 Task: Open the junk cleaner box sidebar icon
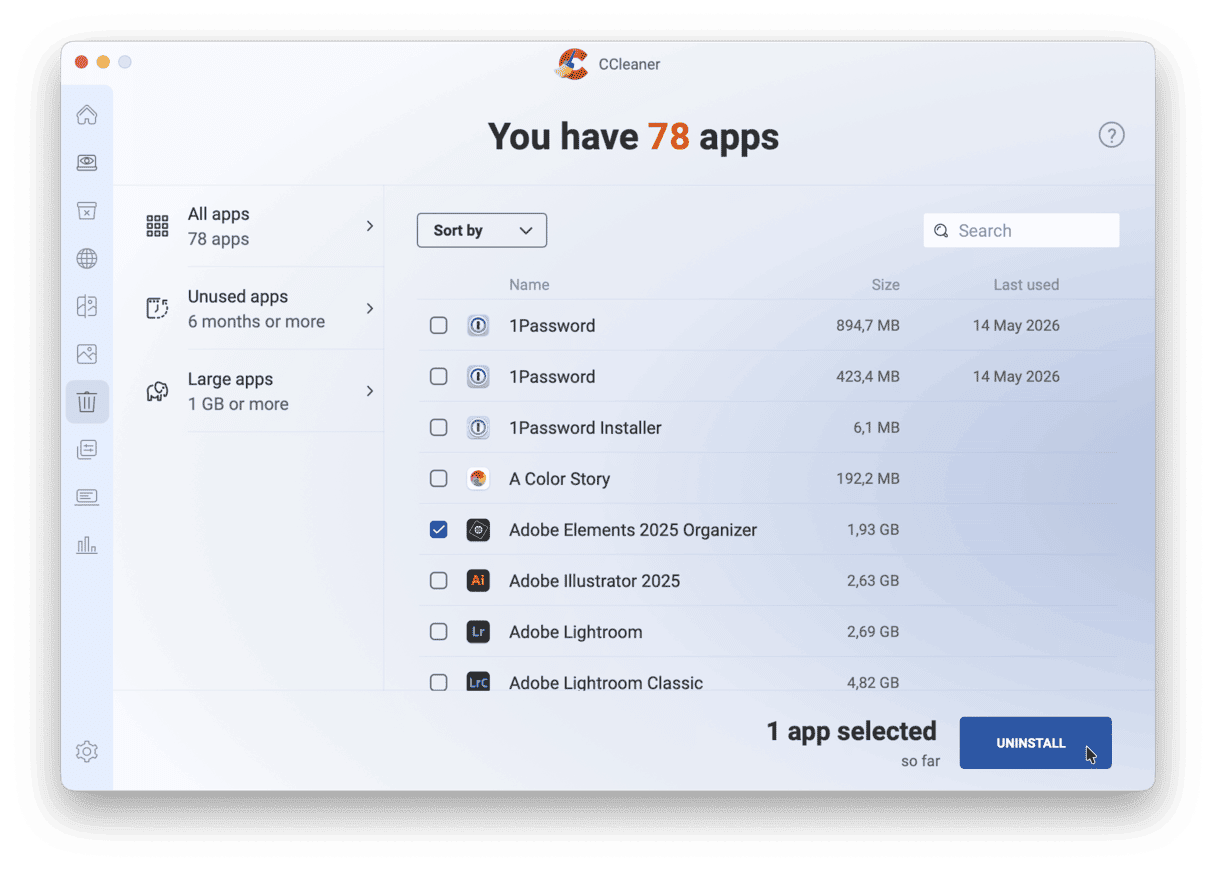87,210
